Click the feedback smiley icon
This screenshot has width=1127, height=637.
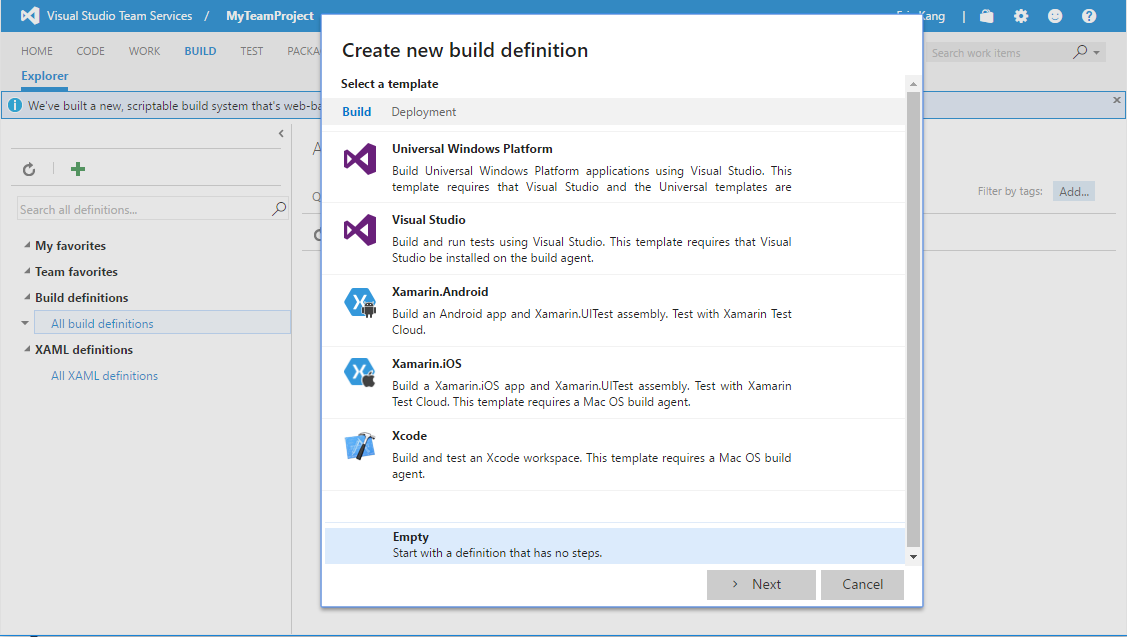click(x=1054, y=16)
